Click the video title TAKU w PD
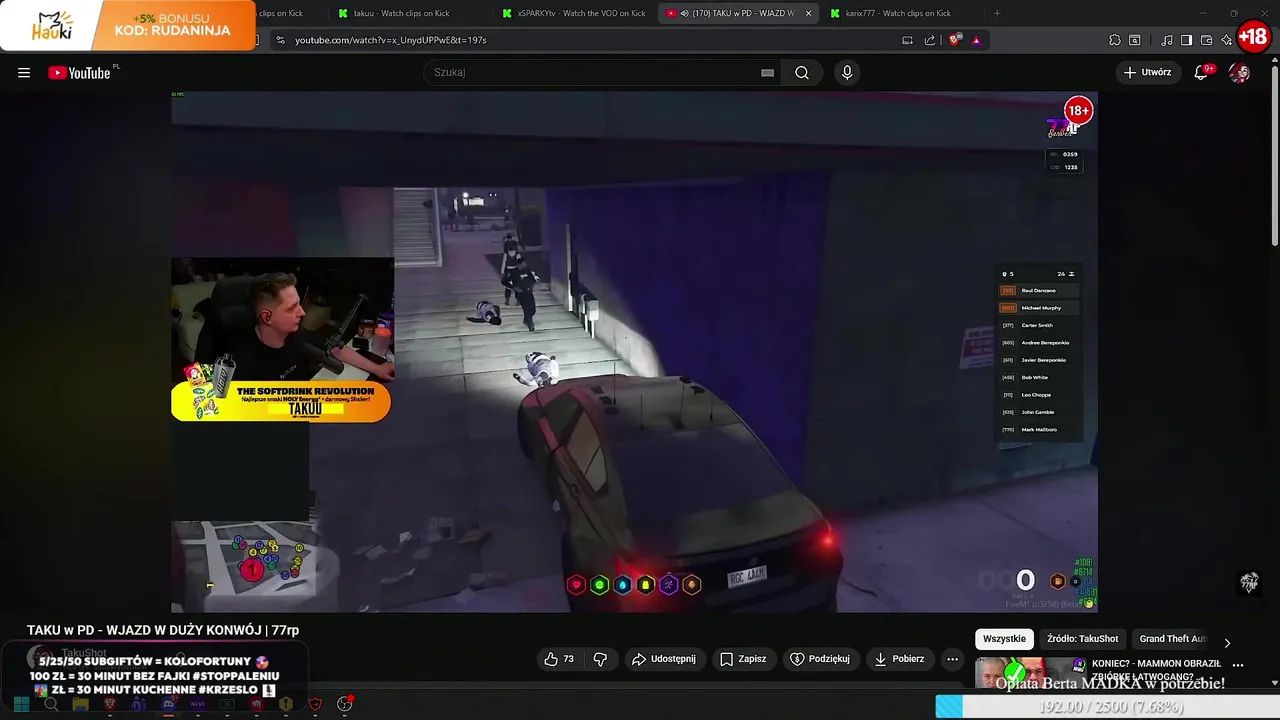 [163, 630]
